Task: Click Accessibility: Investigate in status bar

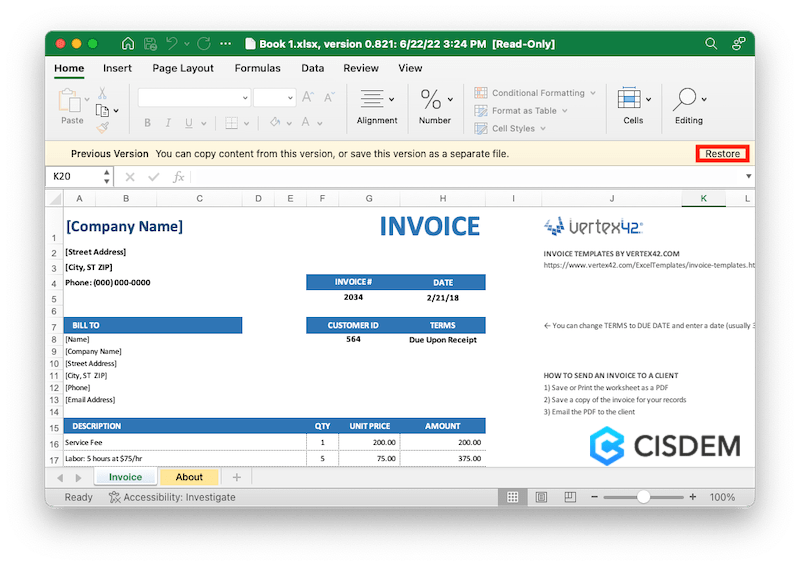Action: pyautogui.click(x=172, y=497)
